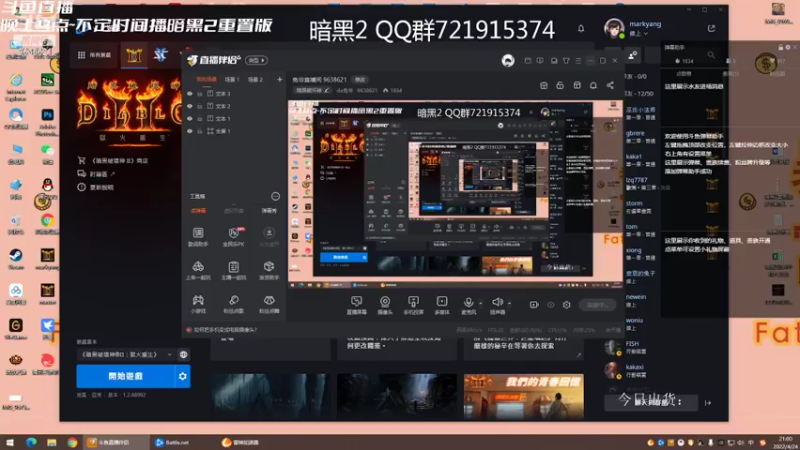Add a 多媒体 media source
Screen dimensions: 800x450
[442, 305]
